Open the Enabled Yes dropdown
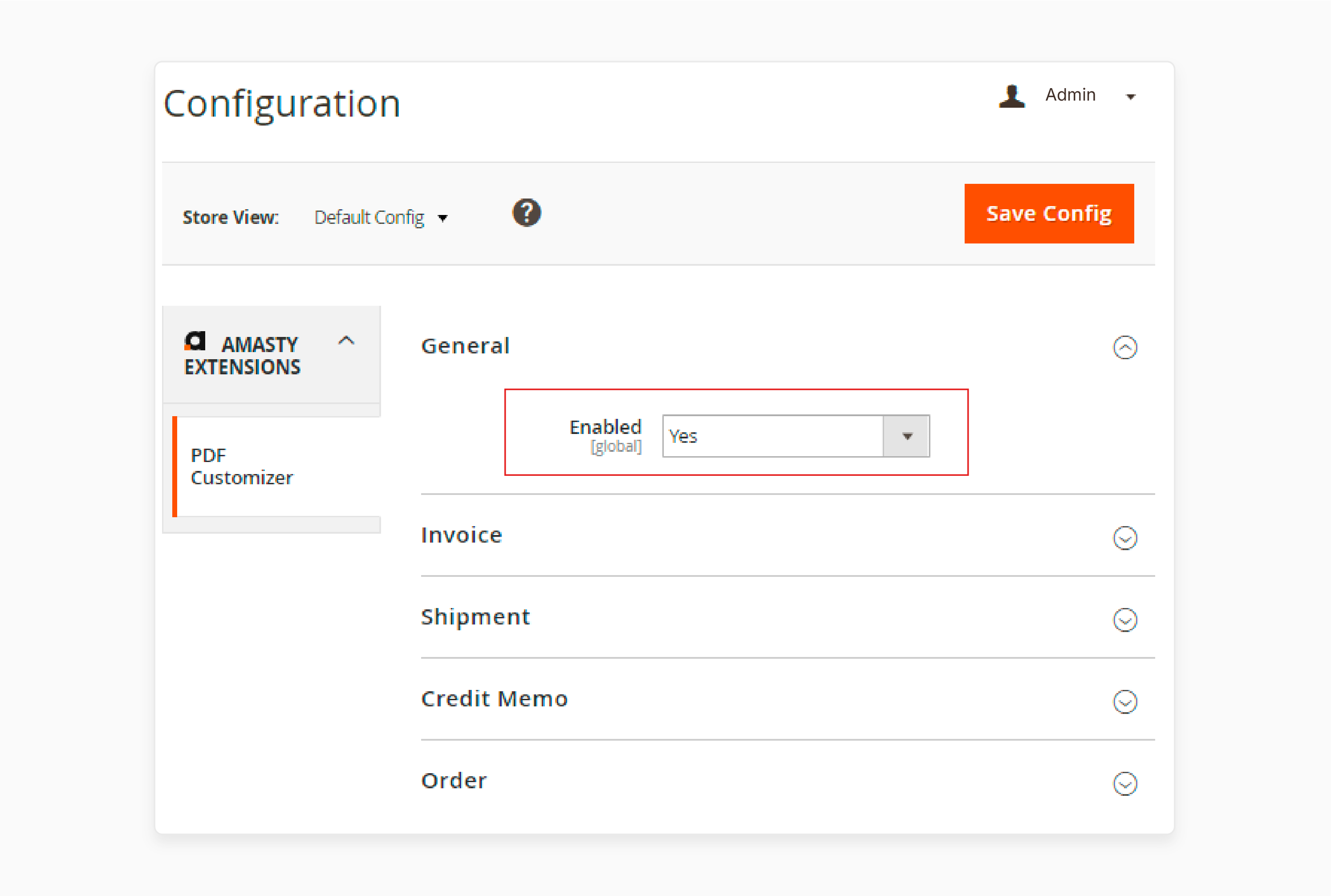The width and height of the screenshot is (1331, 896). click(796, 437)
